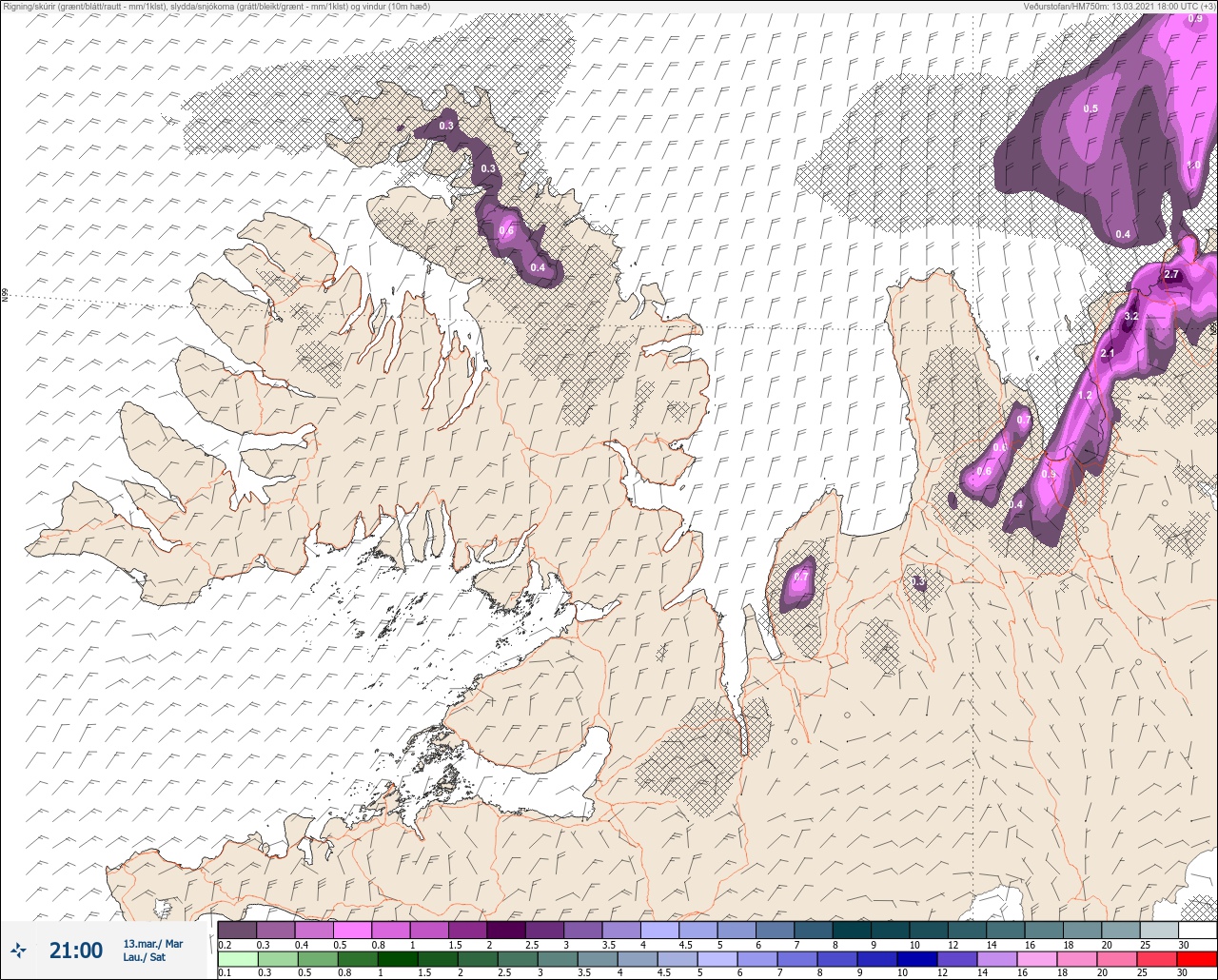Click the 'Lau./ Sat' weekday text
Viewport: 1218px width, 980px height.
pyautogui.click(x=143, y=956)
